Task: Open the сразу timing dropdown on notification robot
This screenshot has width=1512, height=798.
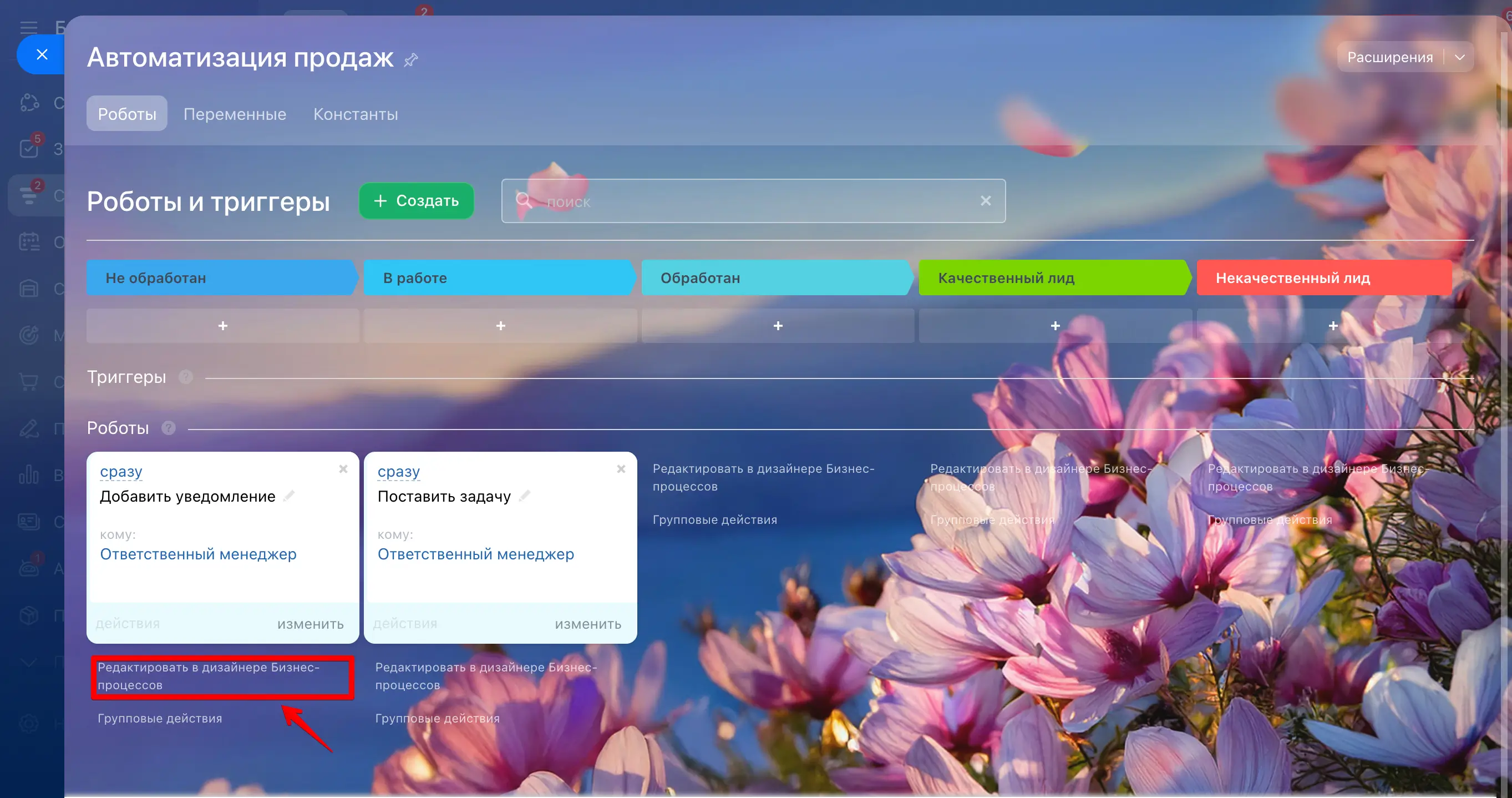Action: coord(121,472)
